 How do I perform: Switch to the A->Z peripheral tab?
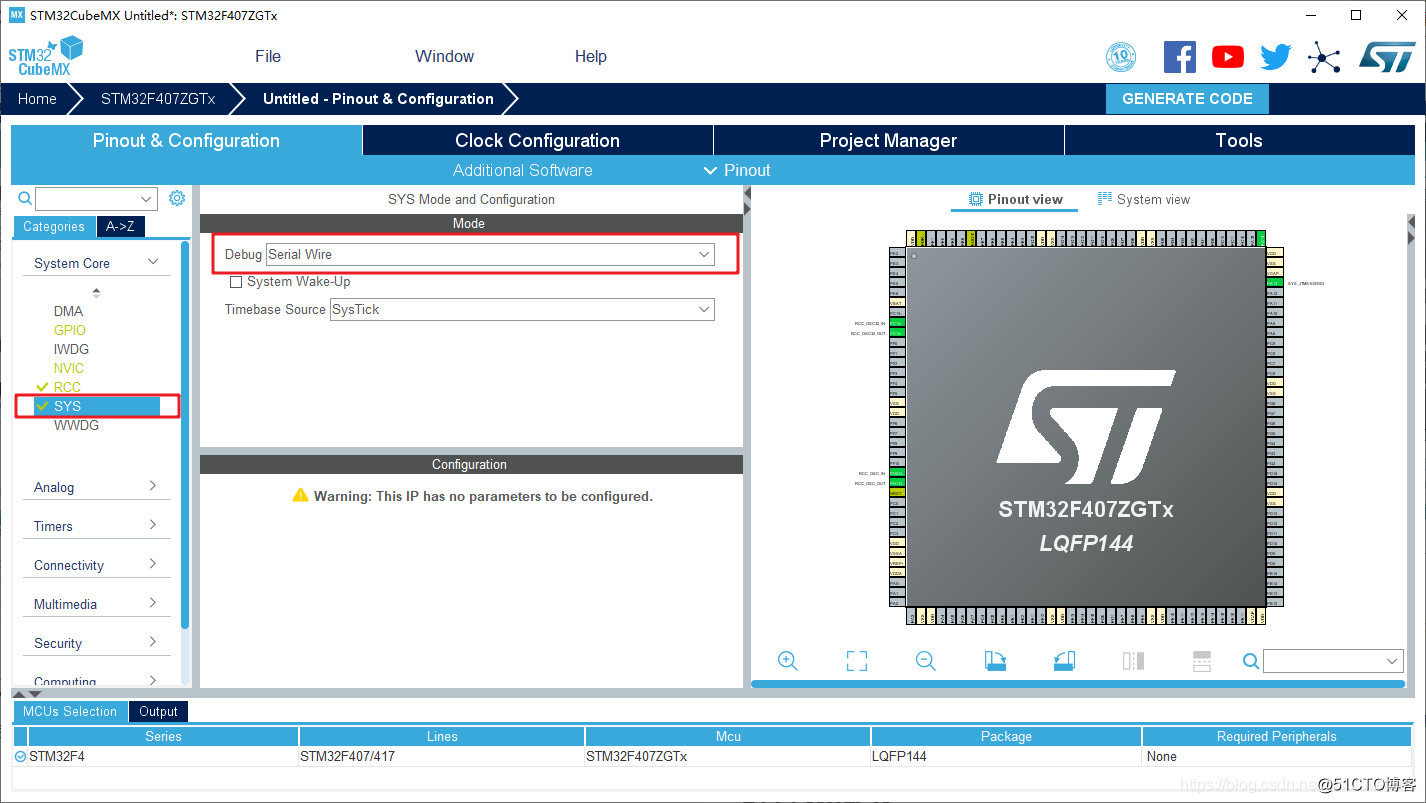pyautogui.click(x=120, y=227)
